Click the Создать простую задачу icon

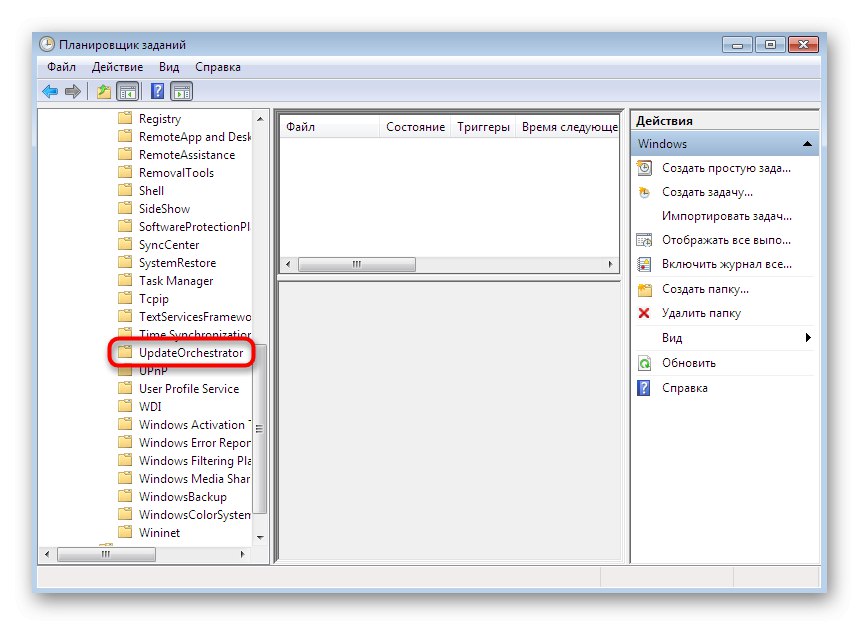(x=643, y=168)
